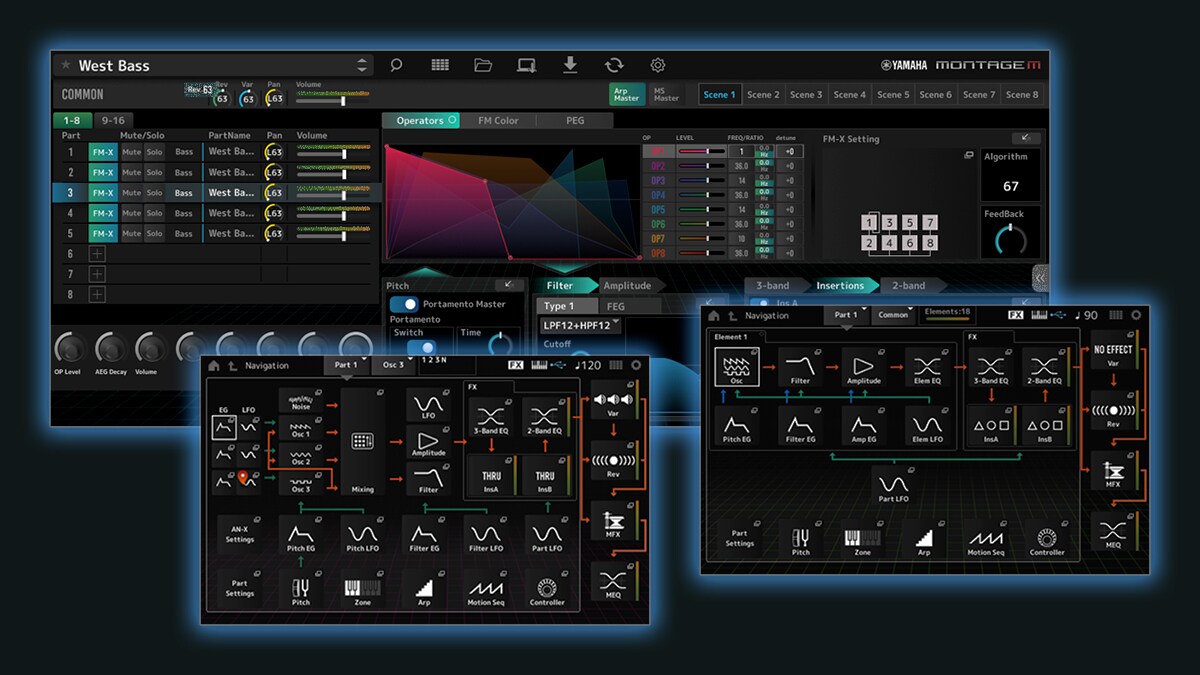This screenshot has width=1200, height=675.
Task: Click the Arp icon in the bottom row
Action: point(424,588)
